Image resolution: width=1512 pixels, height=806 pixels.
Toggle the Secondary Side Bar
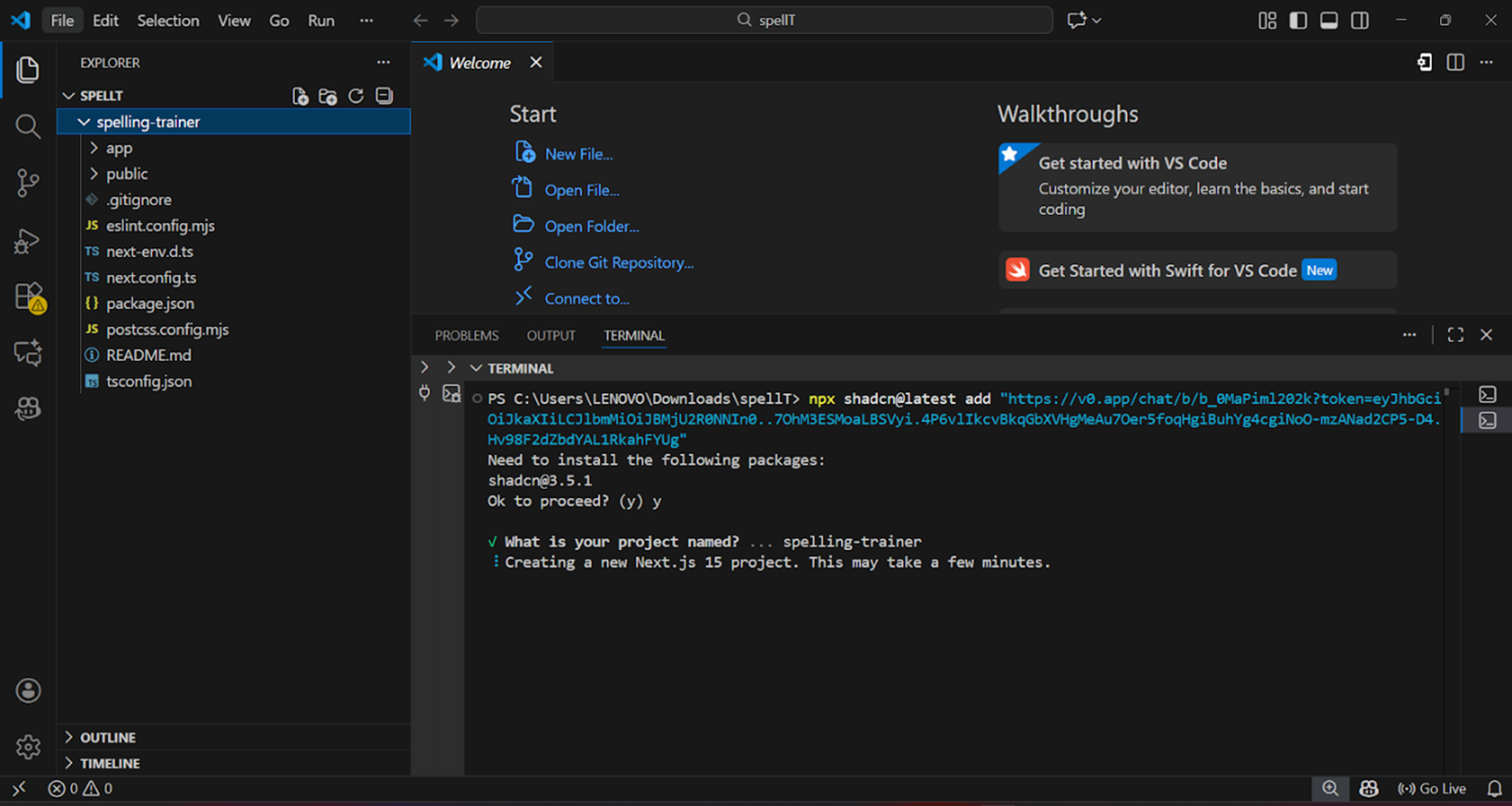[1359, 21]
